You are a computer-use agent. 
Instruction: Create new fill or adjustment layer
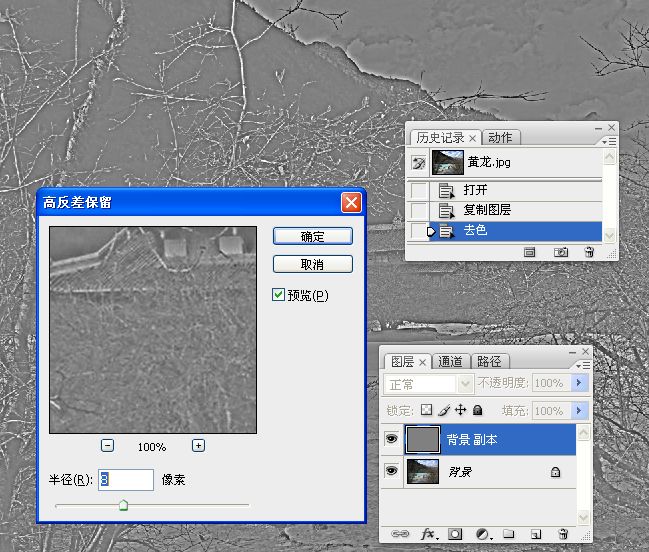point(483,534)
